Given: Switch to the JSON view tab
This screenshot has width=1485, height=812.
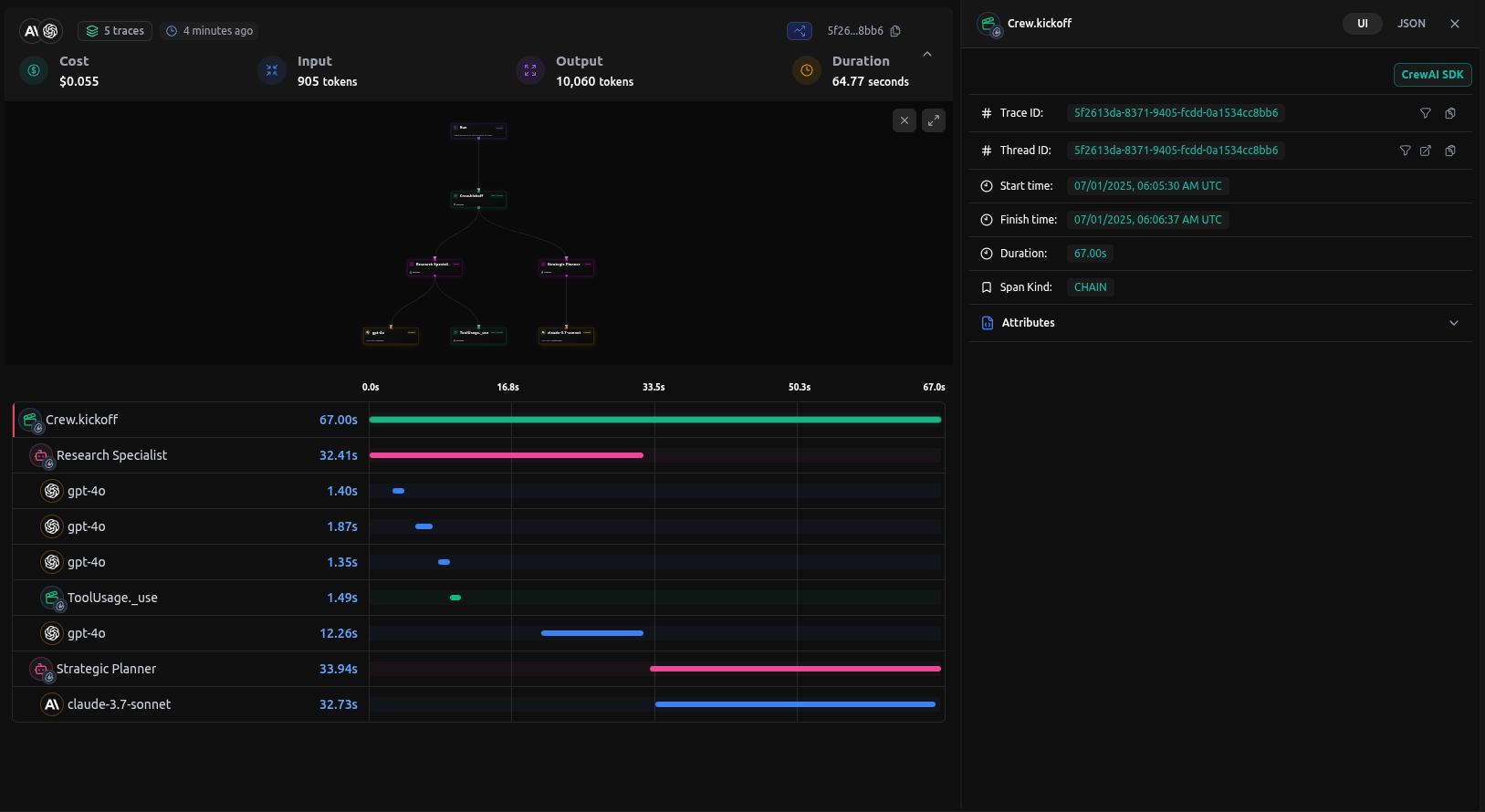Looking at the screenshot, I should coord(1411,24).
